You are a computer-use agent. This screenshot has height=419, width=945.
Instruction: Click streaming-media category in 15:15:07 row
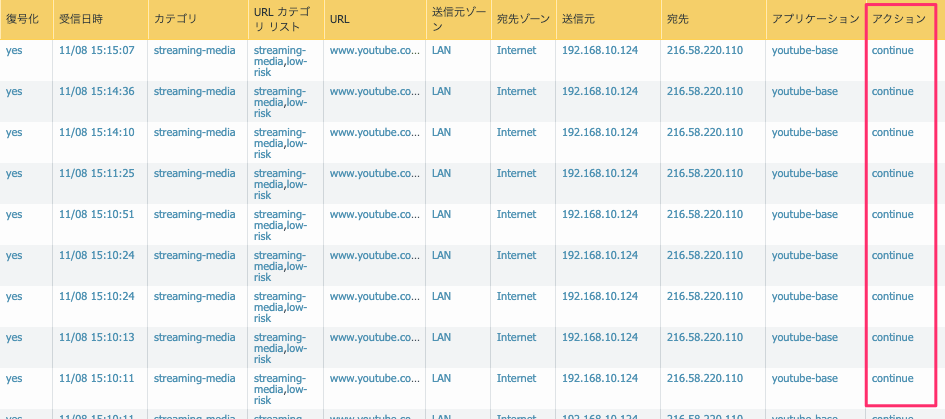click(x=195, y=51)
